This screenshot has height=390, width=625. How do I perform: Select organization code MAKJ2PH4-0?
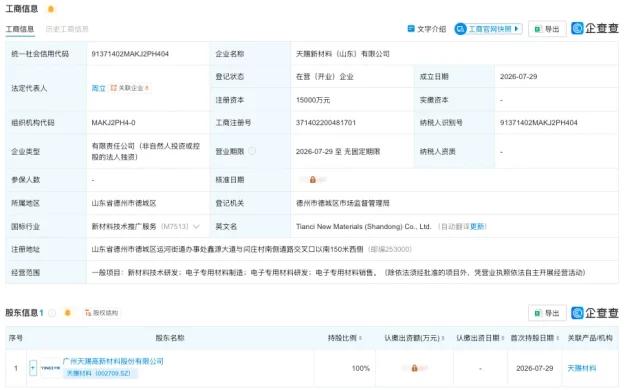click(113, 123)
